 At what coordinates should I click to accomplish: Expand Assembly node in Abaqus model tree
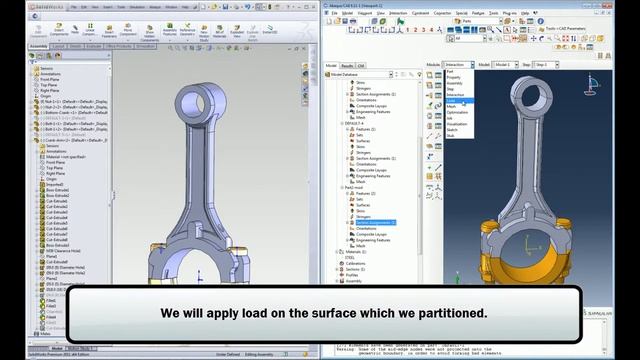(337, 281)
